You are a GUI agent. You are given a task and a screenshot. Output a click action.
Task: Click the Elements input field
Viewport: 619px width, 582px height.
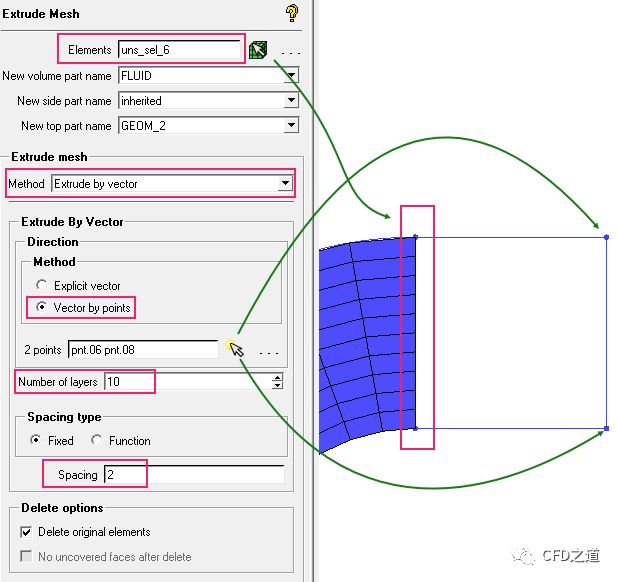click(179, 49)
